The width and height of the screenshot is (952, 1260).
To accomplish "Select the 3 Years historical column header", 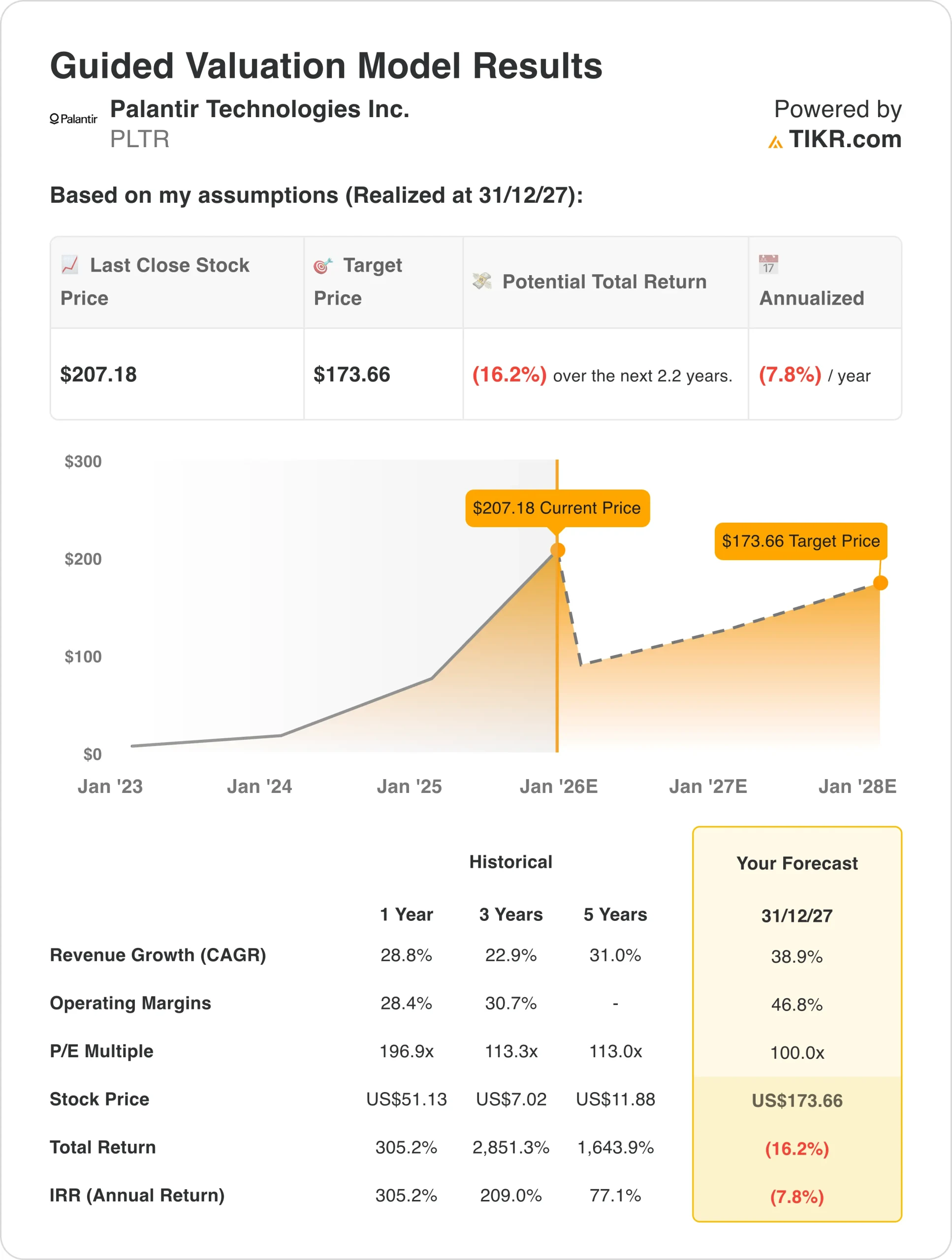I will tap(510, 914).
